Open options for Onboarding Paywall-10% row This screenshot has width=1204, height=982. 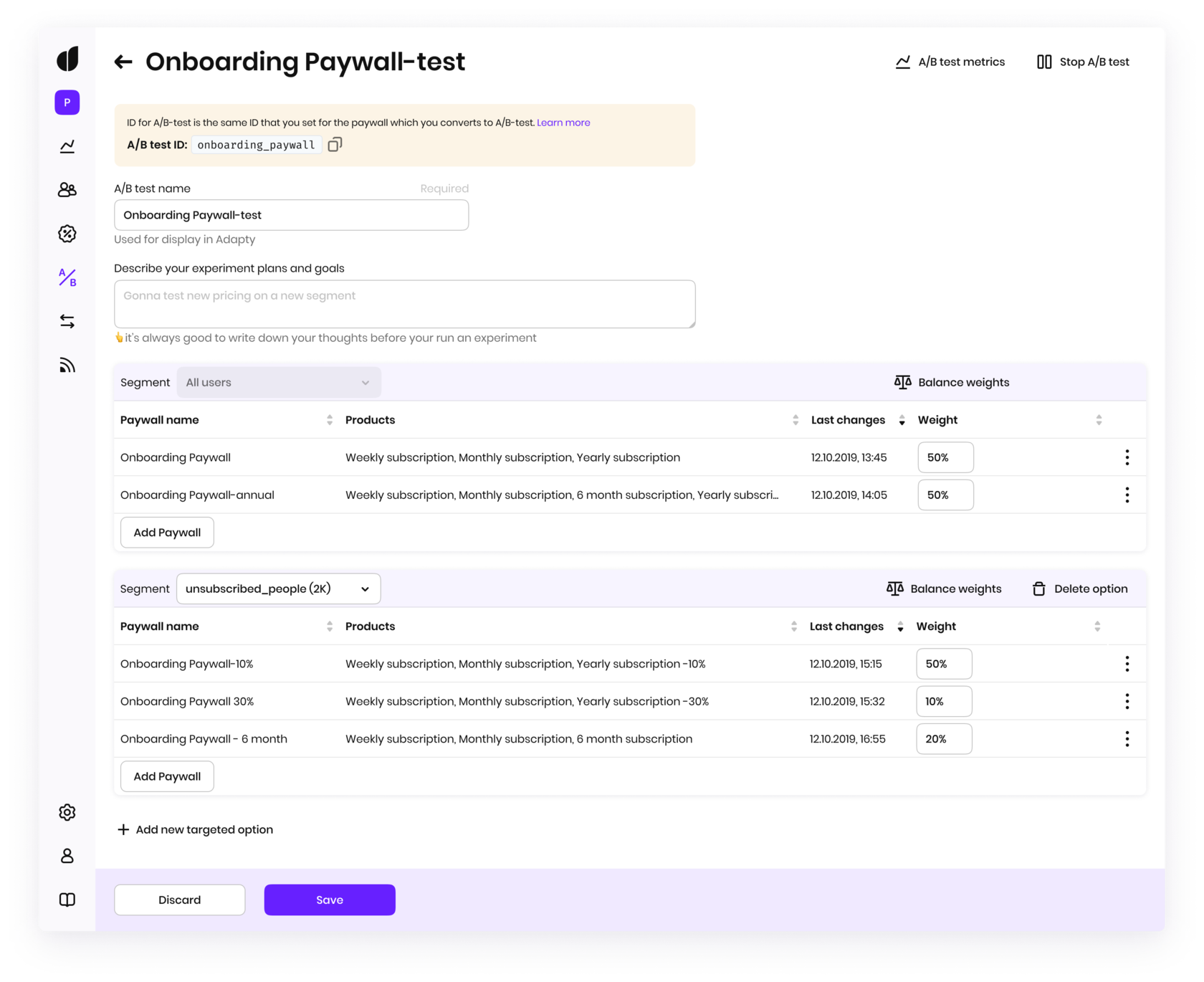(x=1127, y=664)
